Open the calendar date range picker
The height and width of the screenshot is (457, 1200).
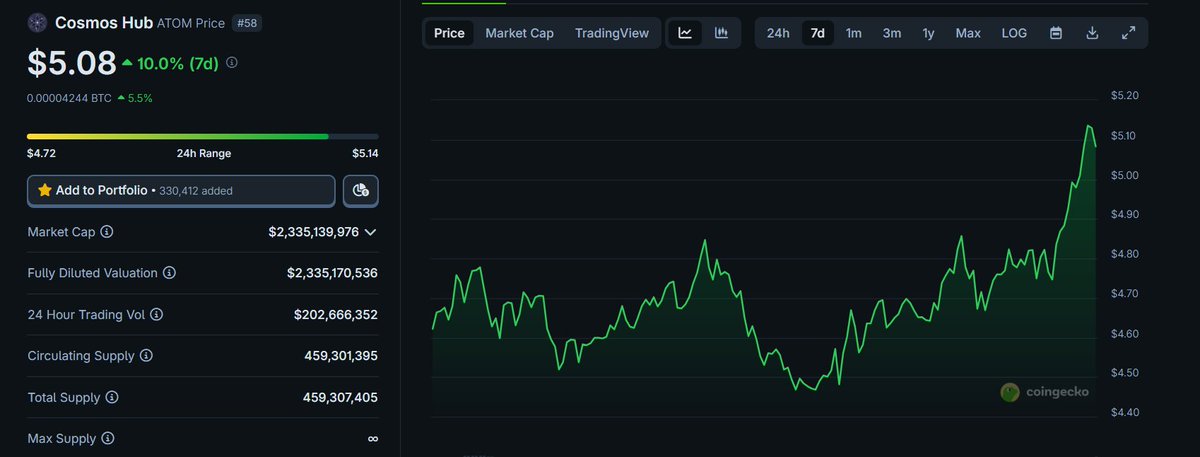pos(1056,33)
